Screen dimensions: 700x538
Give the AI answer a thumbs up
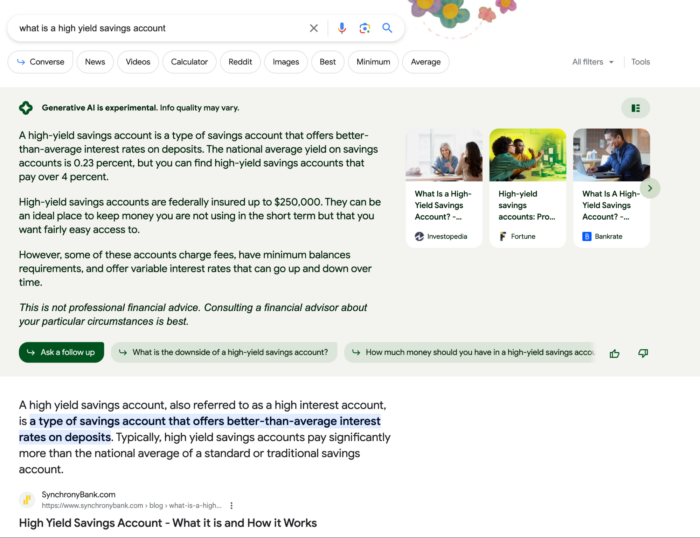pyautogui.click(x=614, y=354)
